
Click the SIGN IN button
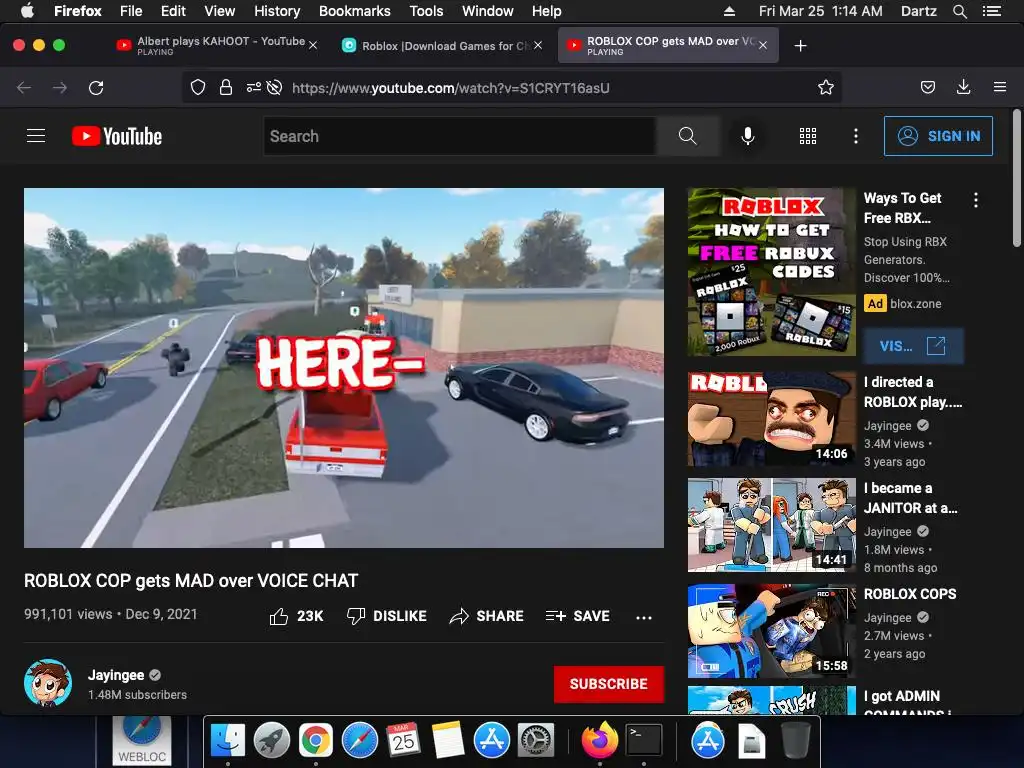click(938, 136)
